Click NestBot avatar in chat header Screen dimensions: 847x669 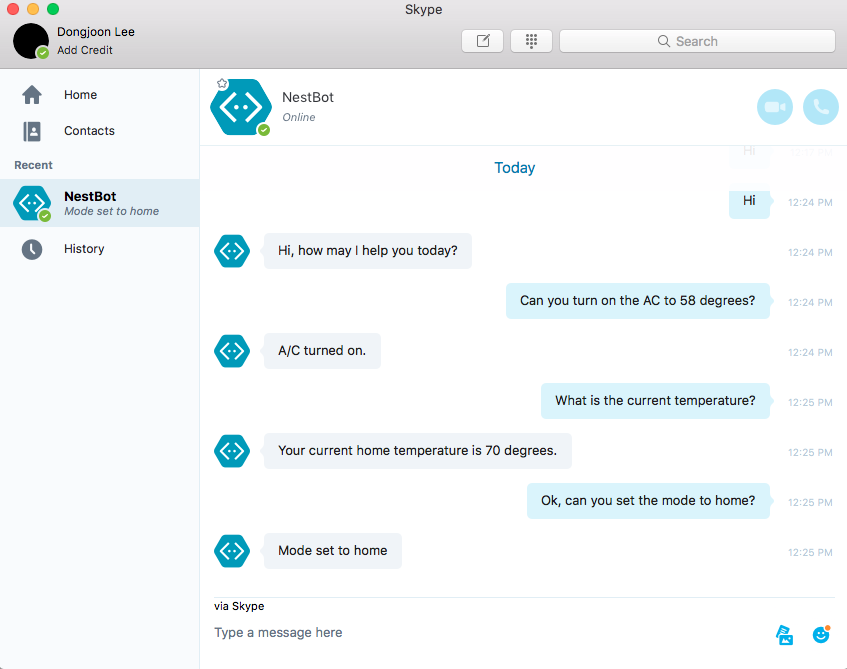point(241,107)
